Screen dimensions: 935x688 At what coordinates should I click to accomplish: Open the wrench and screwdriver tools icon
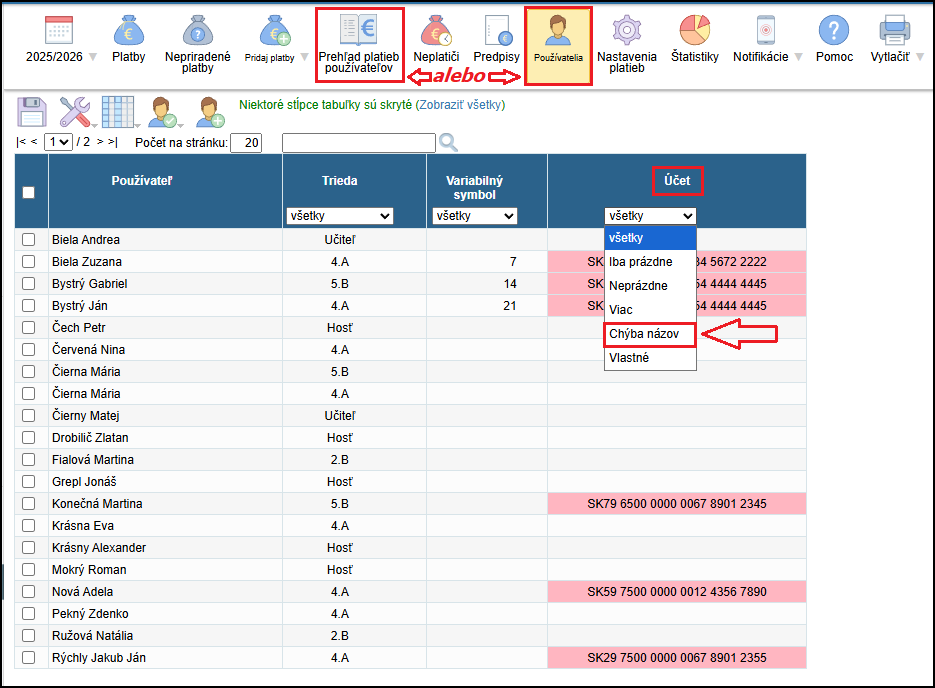(75, 111)
